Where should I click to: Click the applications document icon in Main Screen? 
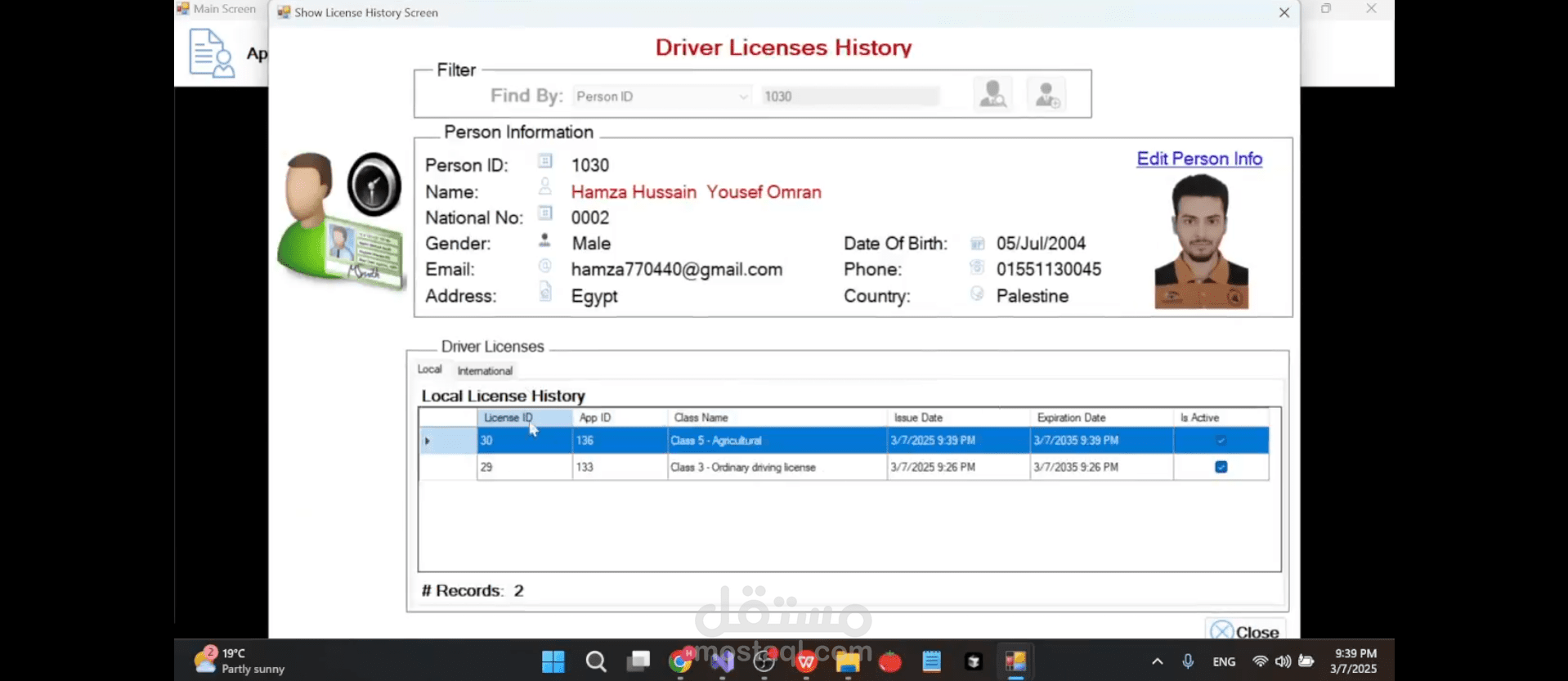coord(212,53)
